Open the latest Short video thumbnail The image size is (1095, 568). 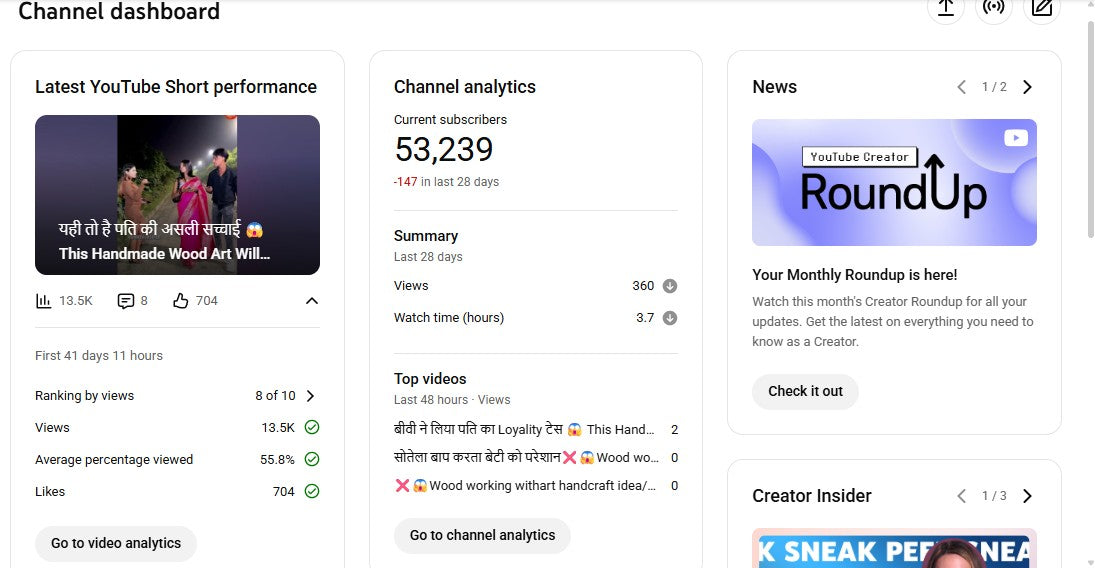pyautogui.click(x=177, y=195)
